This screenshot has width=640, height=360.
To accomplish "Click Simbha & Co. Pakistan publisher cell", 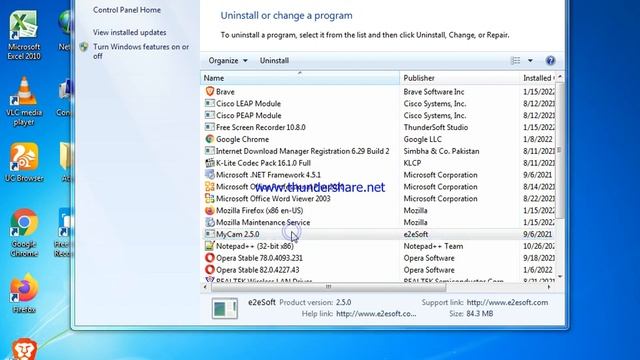I will click(x=441, y=151).
